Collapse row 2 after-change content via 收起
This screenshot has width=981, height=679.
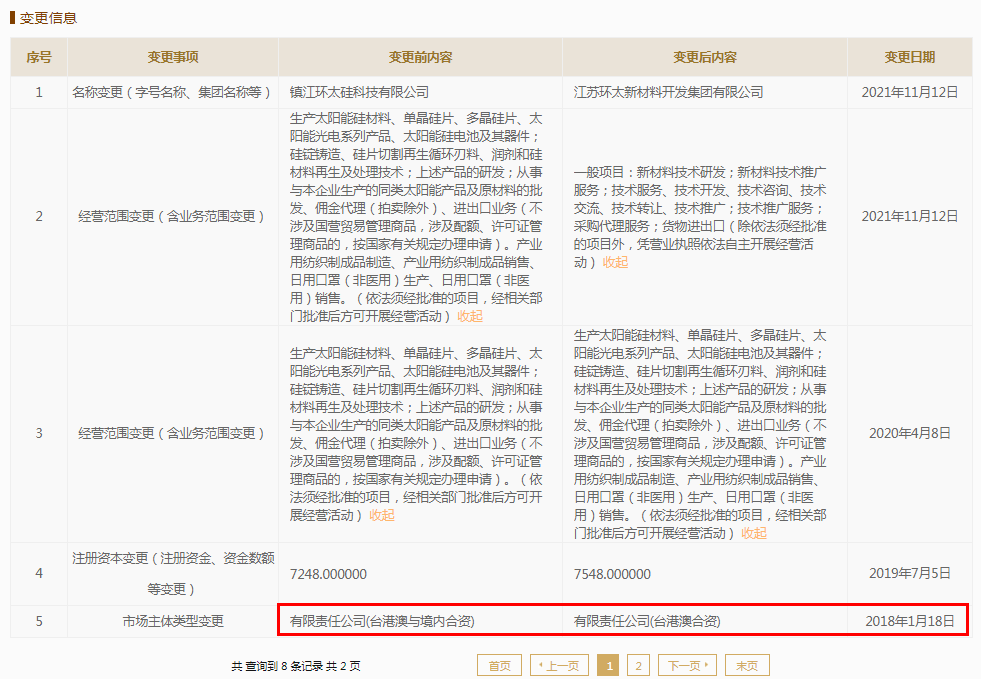click(x=615, y=262)
